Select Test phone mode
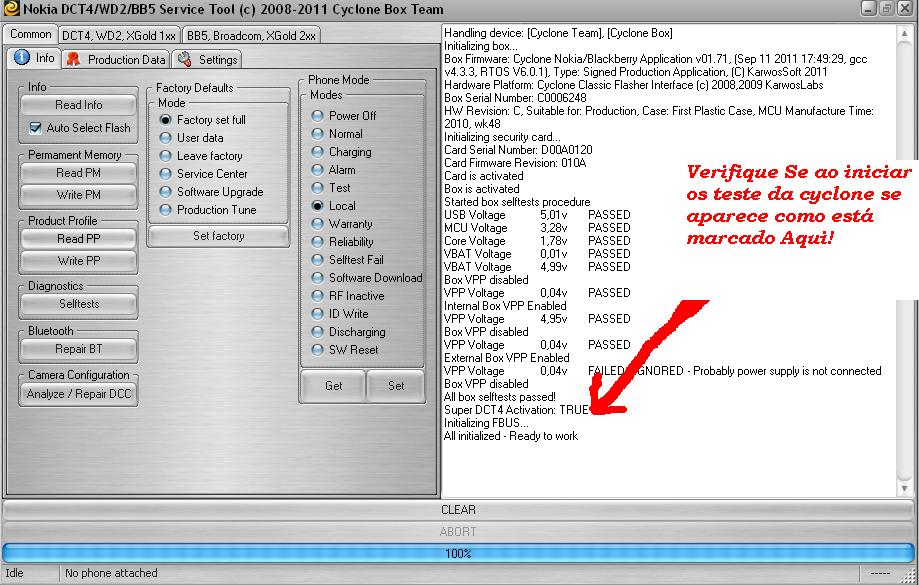This screenshot has width=919, height=585. [317, 188]
